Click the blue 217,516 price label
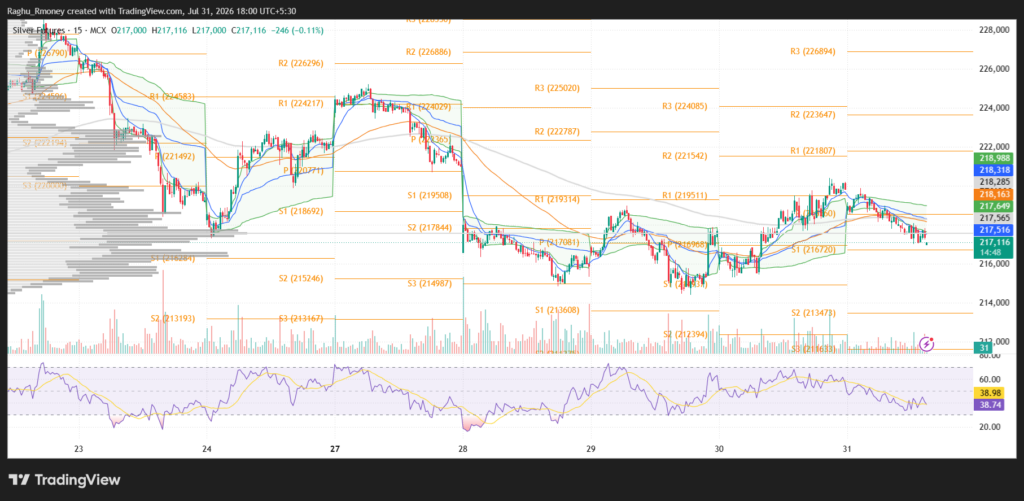This screenshot has height=501, width=1024. pyautogui.click(x=993, y=230)
